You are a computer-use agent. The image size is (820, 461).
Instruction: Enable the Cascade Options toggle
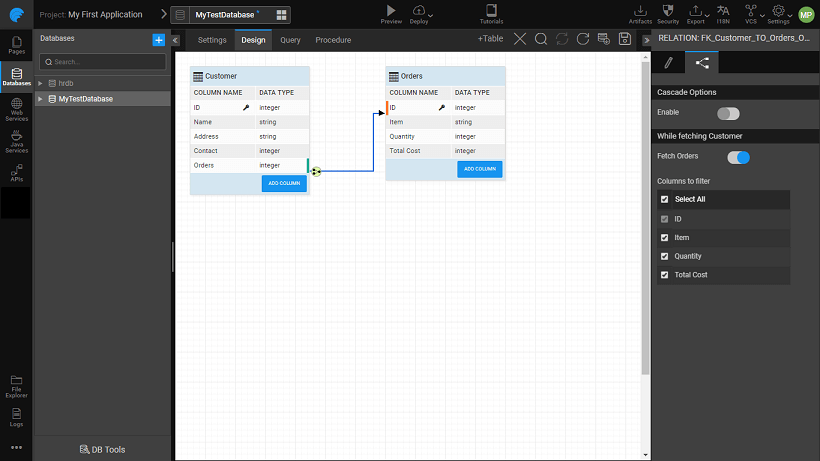[728, 113]
